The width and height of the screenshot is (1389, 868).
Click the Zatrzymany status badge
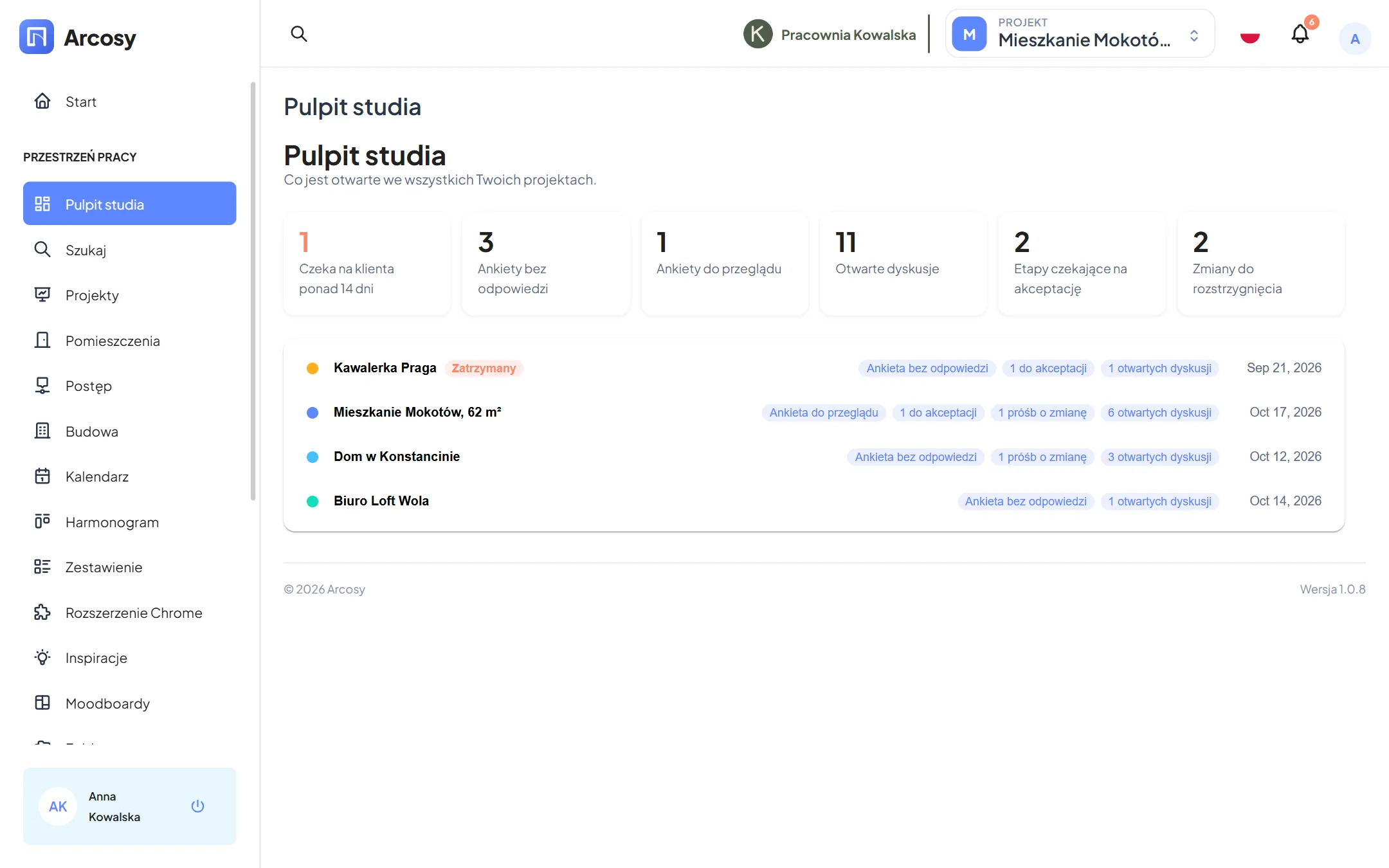pos(484,368)
